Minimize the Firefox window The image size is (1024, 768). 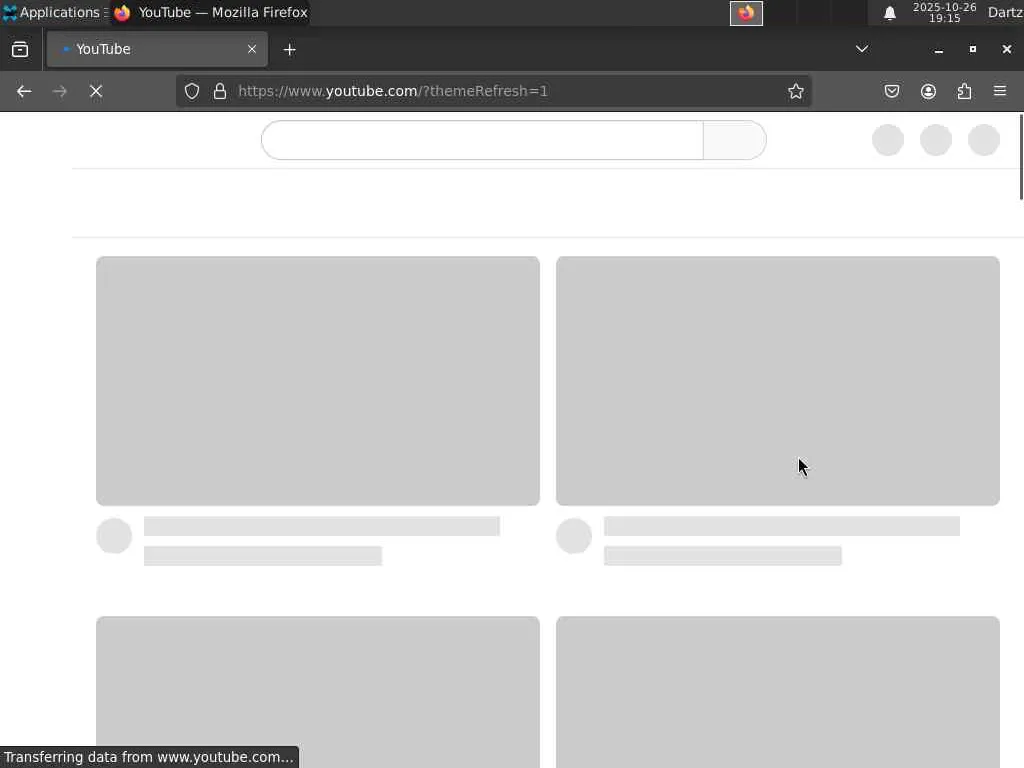pos(938,50)
